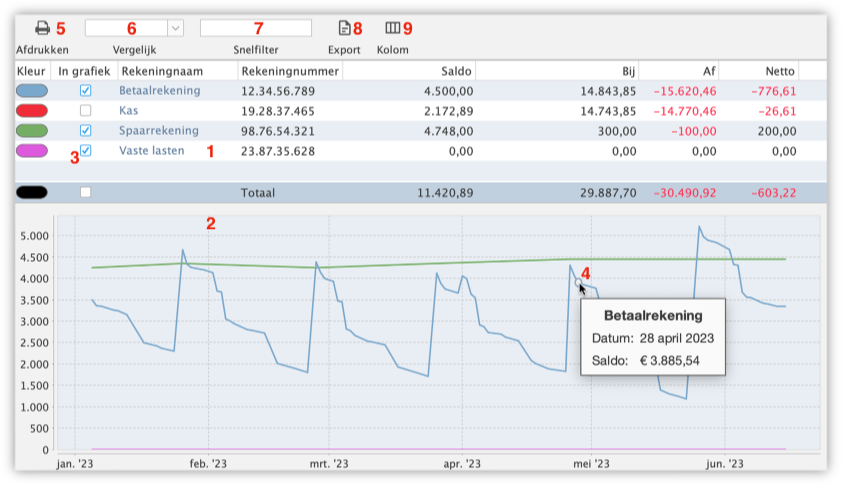
Task: Open the Kolom columns icon
Action: (x=392, y=28)
